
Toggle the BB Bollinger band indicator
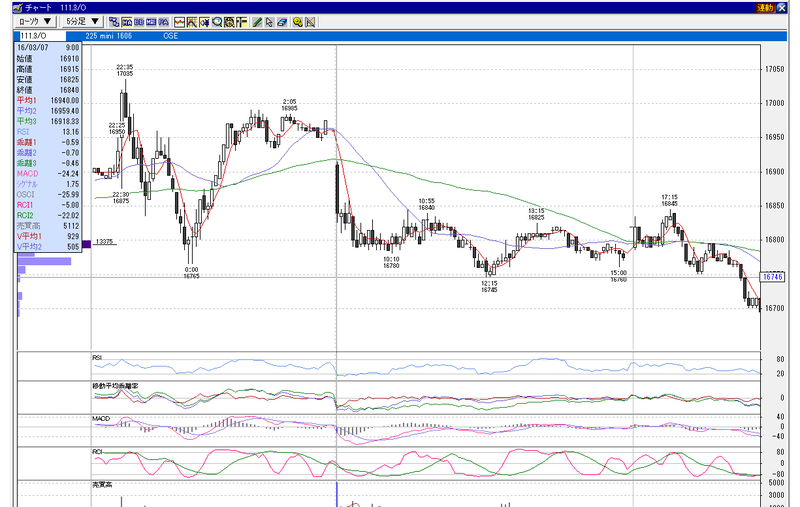click(x=139, y=22)
